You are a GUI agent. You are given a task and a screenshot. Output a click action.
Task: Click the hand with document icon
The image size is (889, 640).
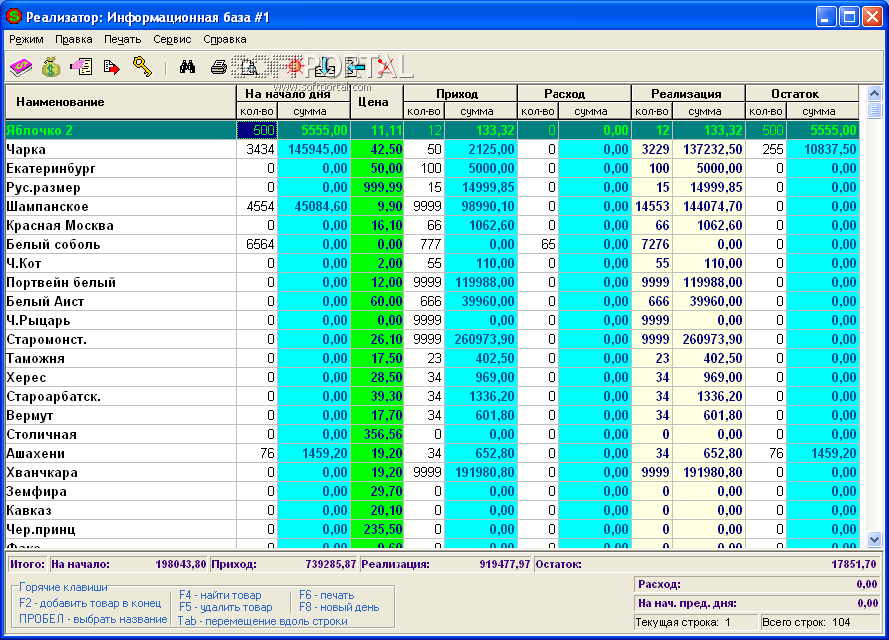point(81,67)
